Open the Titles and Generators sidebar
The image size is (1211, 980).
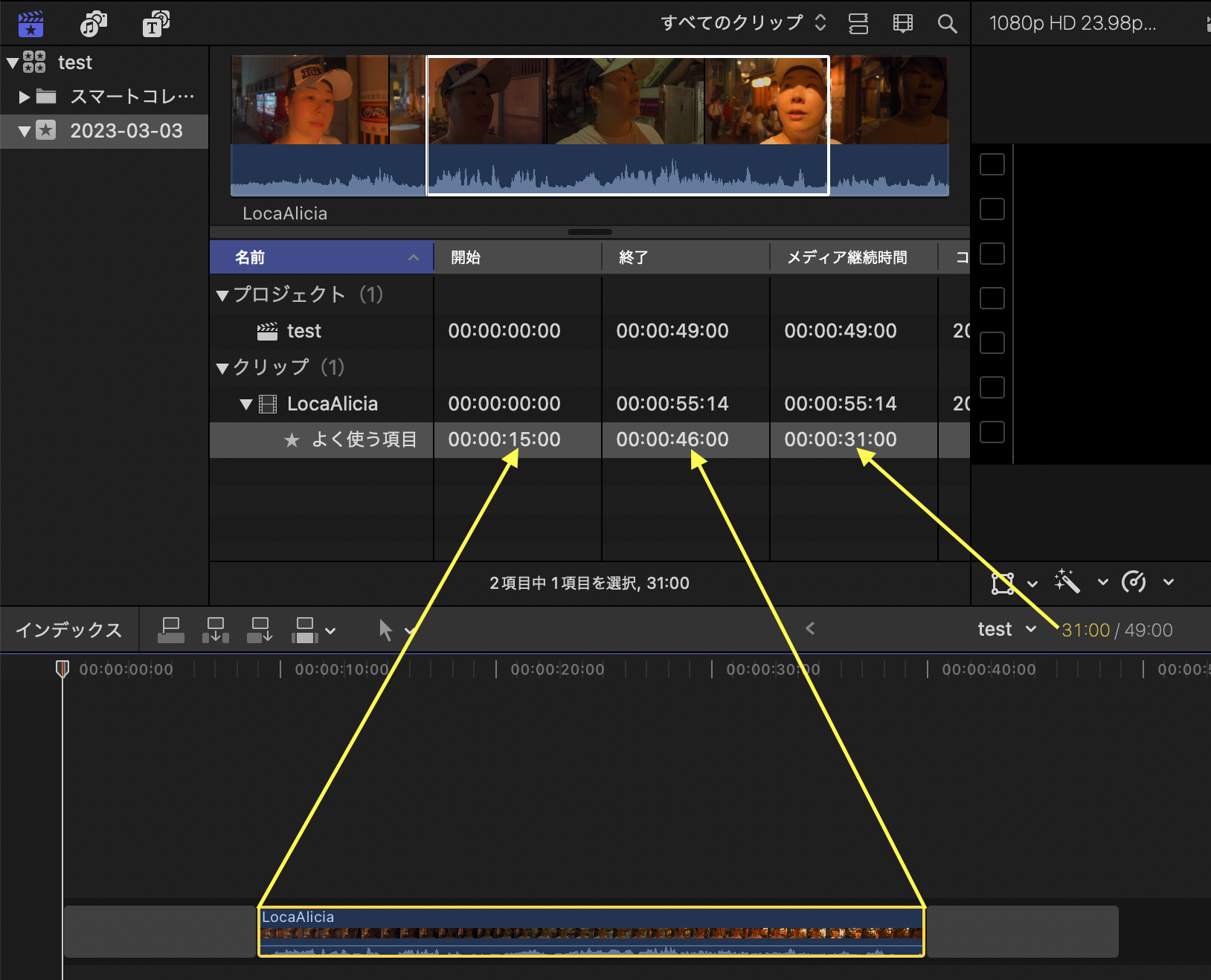coord(155,24)
